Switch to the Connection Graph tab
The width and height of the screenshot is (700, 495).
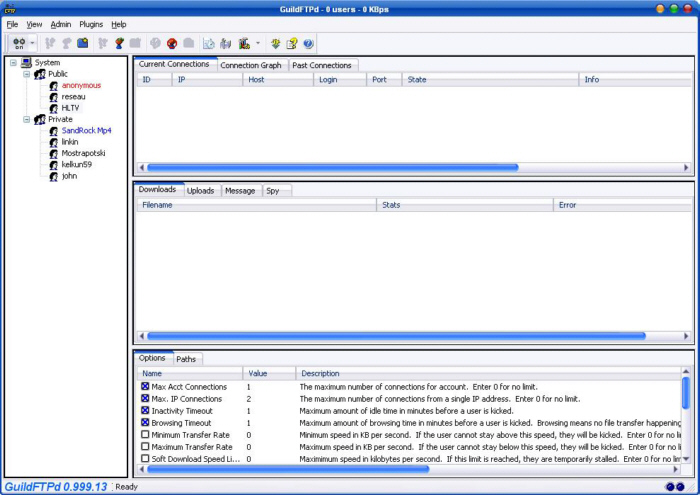(x=251, y=65)
